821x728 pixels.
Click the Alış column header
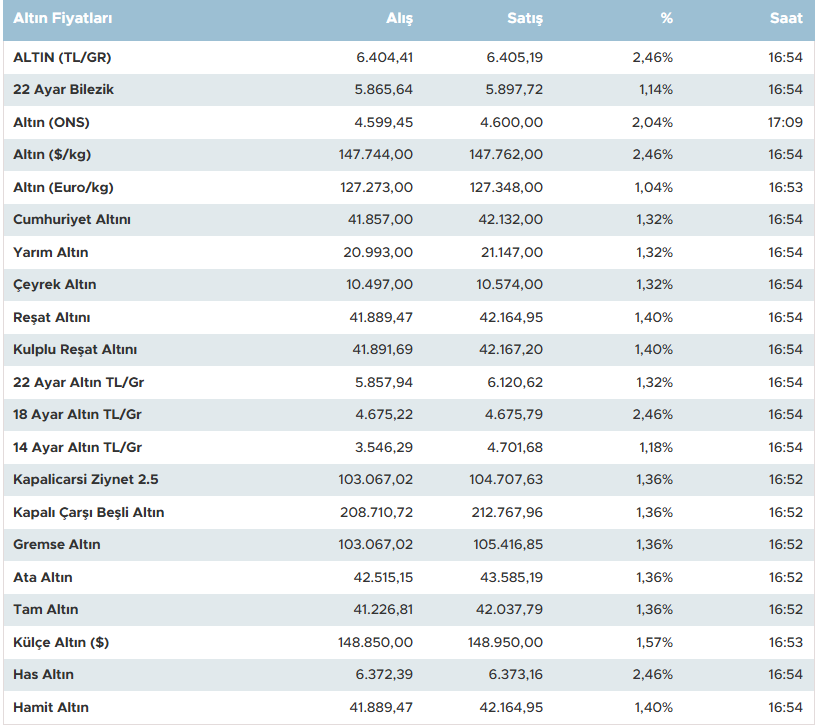click(x=399, y=19)
